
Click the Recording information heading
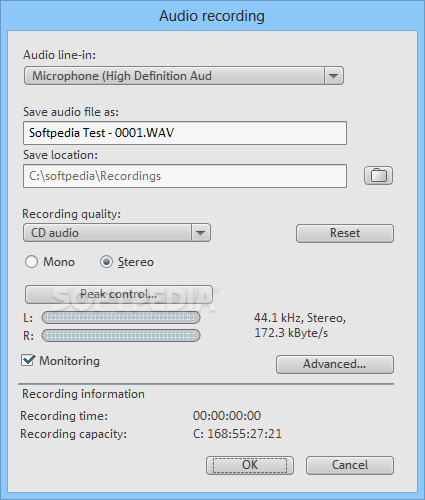83,394
